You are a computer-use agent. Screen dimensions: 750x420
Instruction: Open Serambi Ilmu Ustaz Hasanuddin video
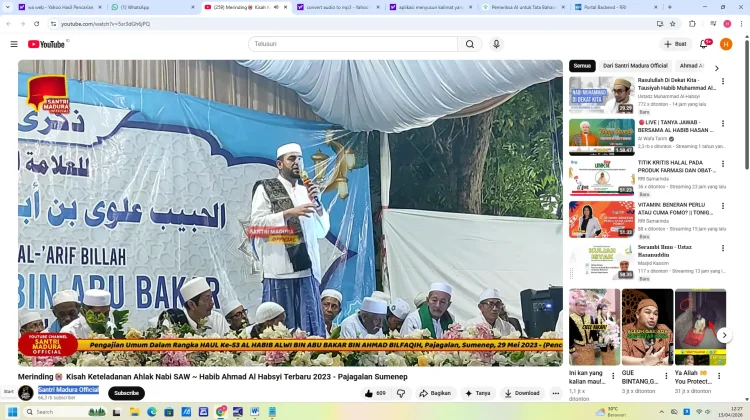602,262
